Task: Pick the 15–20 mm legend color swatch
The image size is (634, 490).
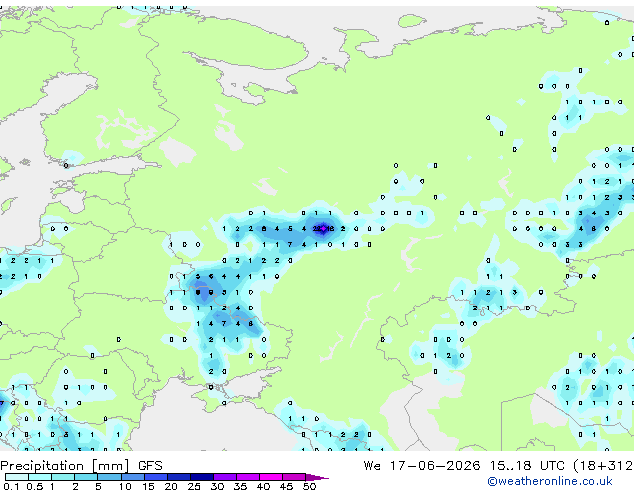Action: point(155,477)
